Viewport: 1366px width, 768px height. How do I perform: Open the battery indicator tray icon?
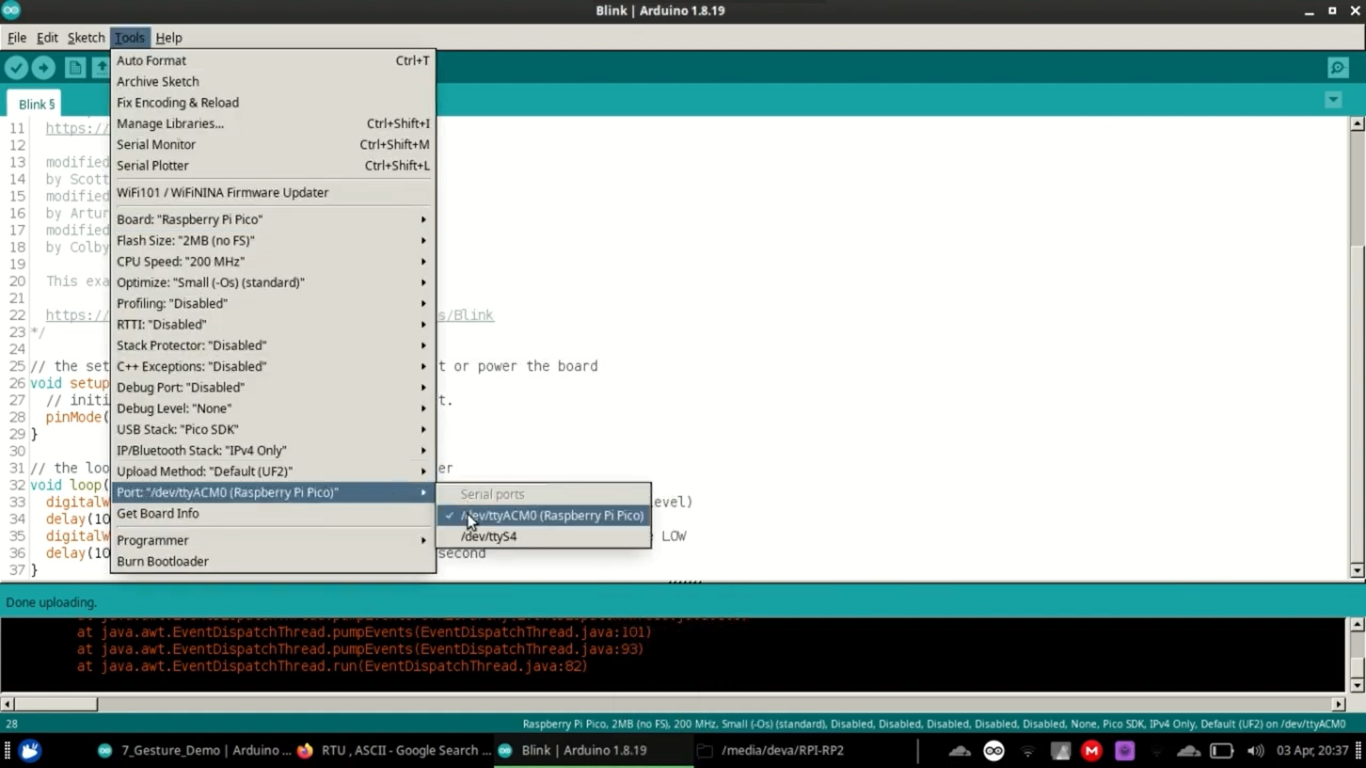(1221, 751)
